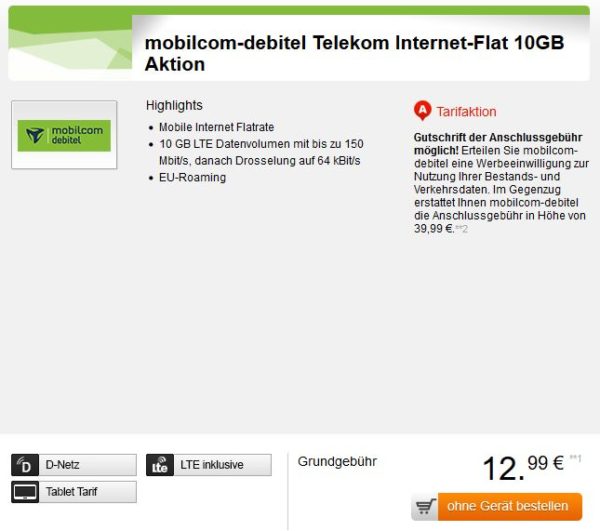Click the 'Mobile Internet Flatrate' highlight
600x531 pixels.
click(x=217, y=127)
